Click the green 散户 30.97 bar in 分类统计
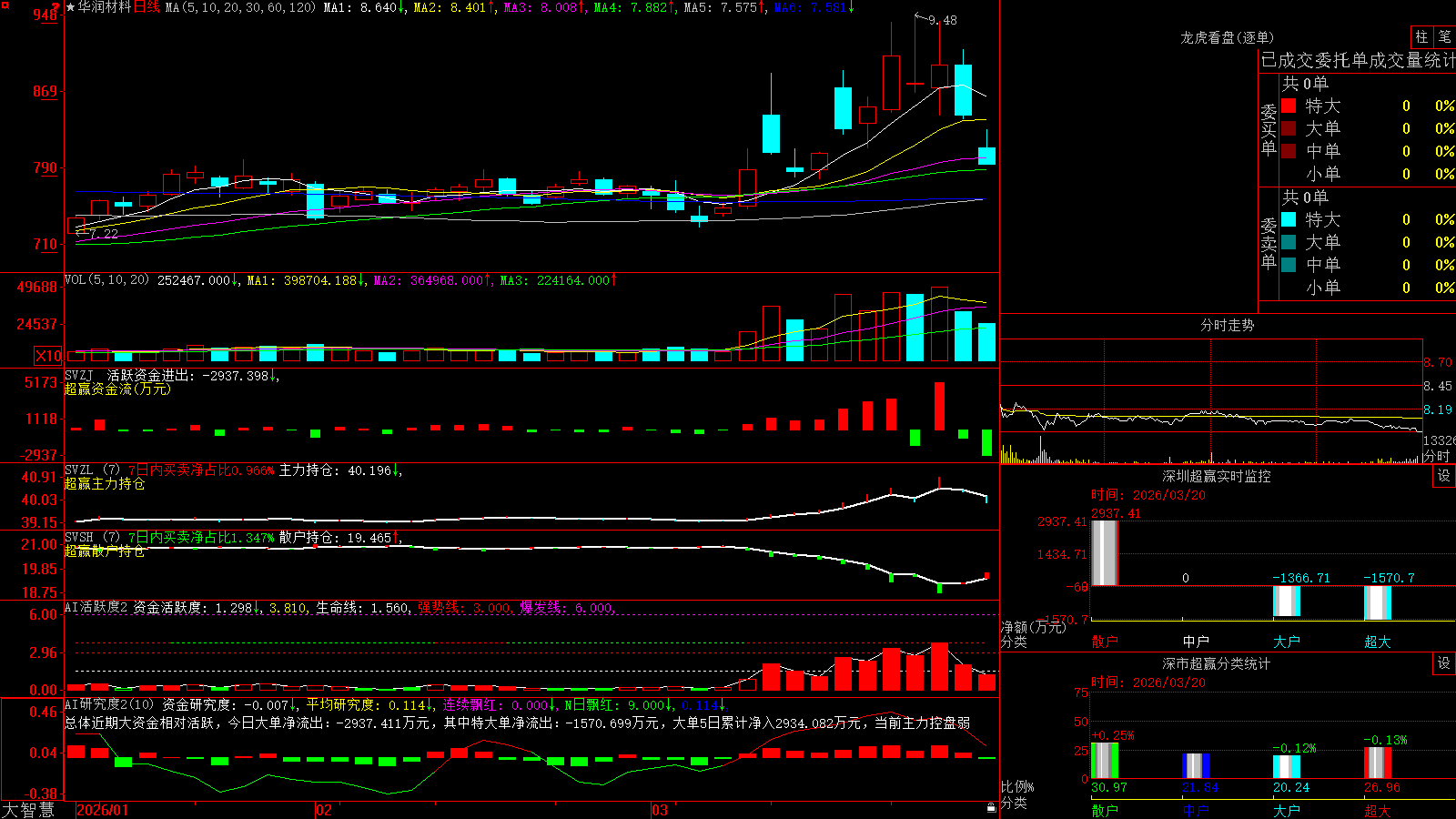Image resolution: width=1456 pixels, height=819 pixels. pyautogui.click(x=1105, y=761)
